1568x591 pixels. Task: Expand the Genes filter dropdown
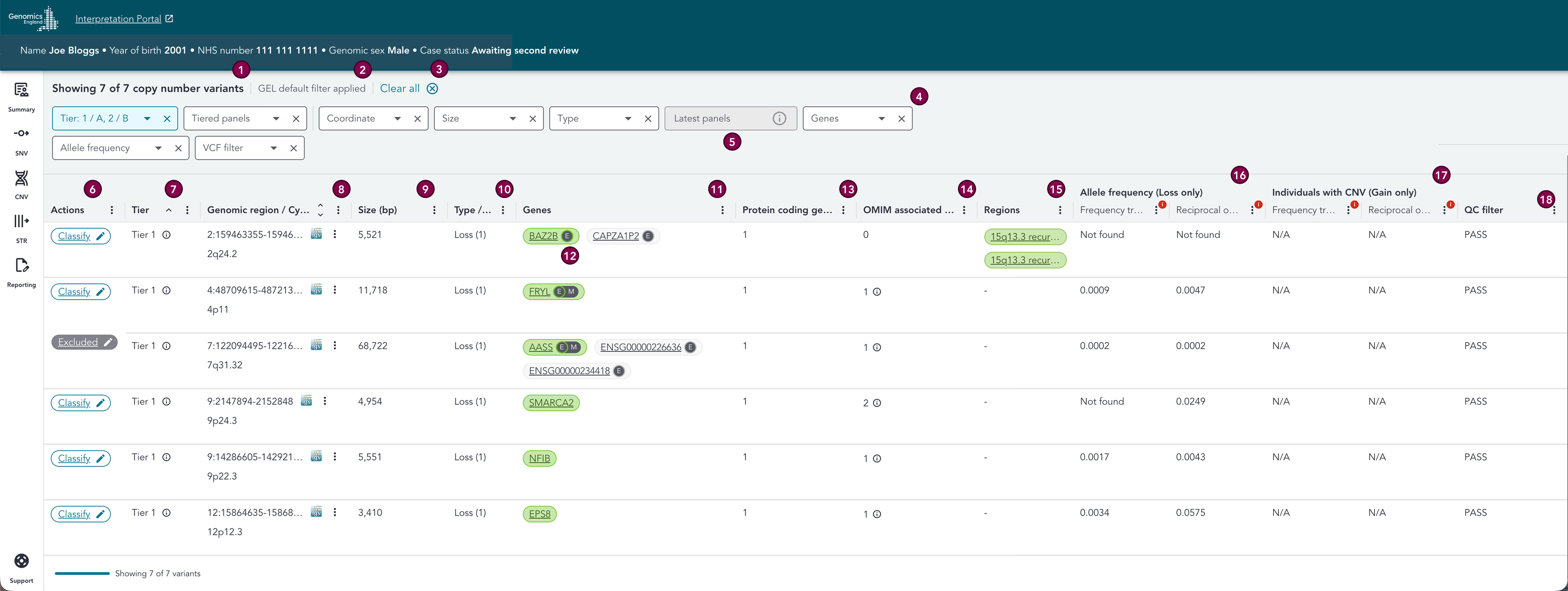point(881,119)
